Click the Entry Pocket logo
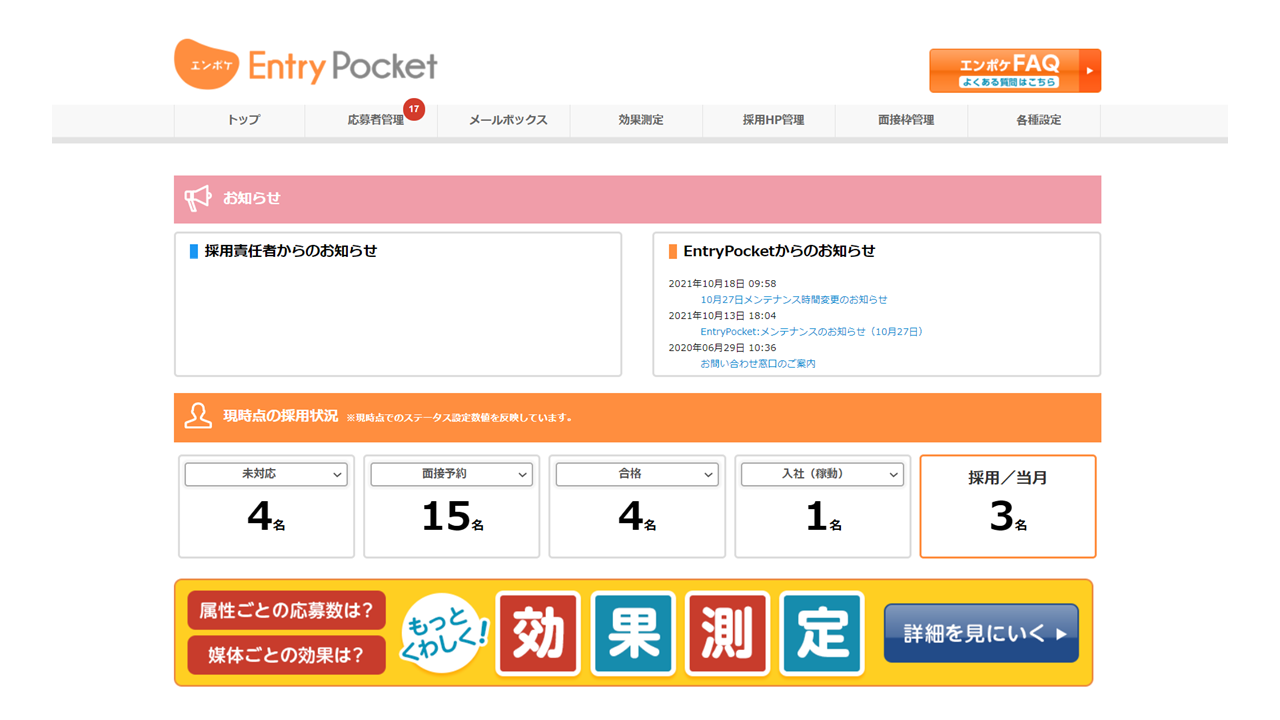This screenshot has height=720, width=1280. (306, 63)
